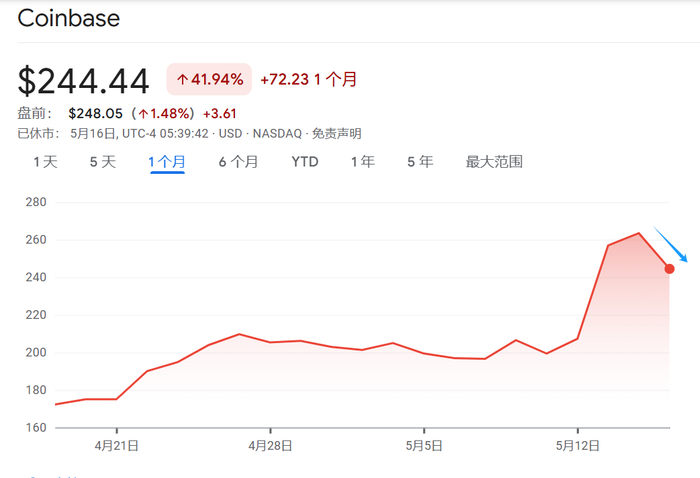Click the 4月21日 date axis label
Viewport: 700px width, 478px height.
click(118, 446)
